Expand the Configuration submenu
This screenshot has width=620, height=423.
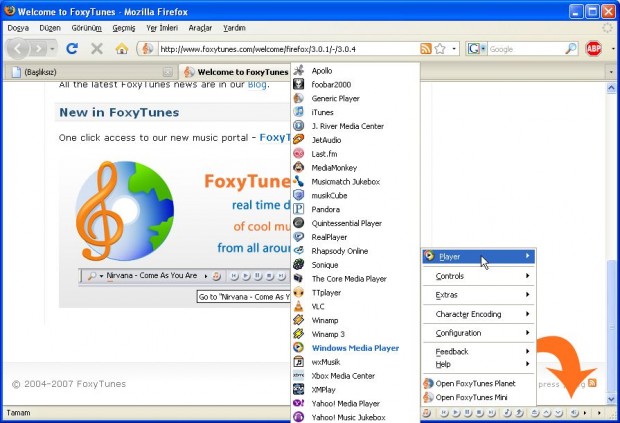point(478,333)
